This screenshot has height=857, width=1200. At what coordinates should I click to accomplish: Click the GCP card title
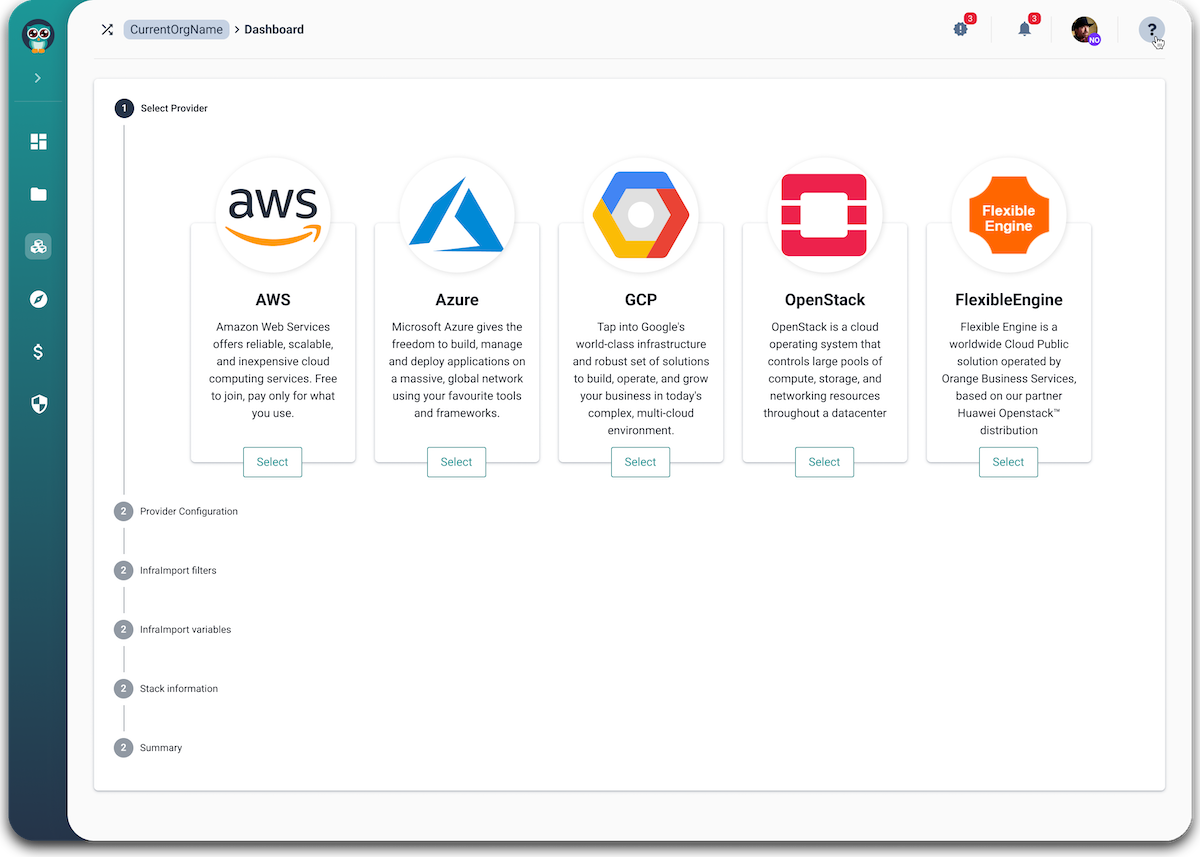[x=641, y=300]
